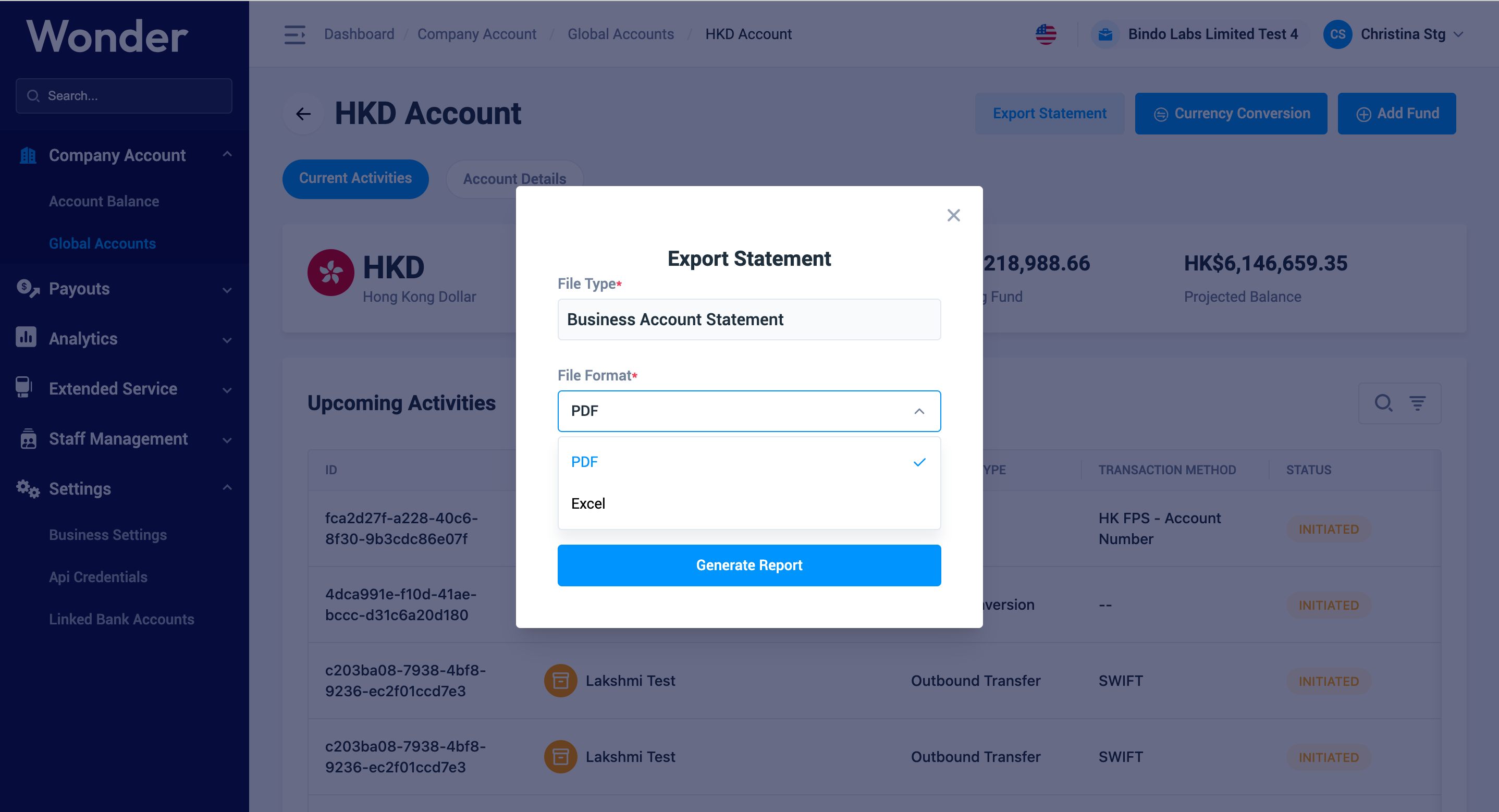Click the Company Account building icon
The width and height of the screenshot is (1499, 812).
(x=27, y=155)
